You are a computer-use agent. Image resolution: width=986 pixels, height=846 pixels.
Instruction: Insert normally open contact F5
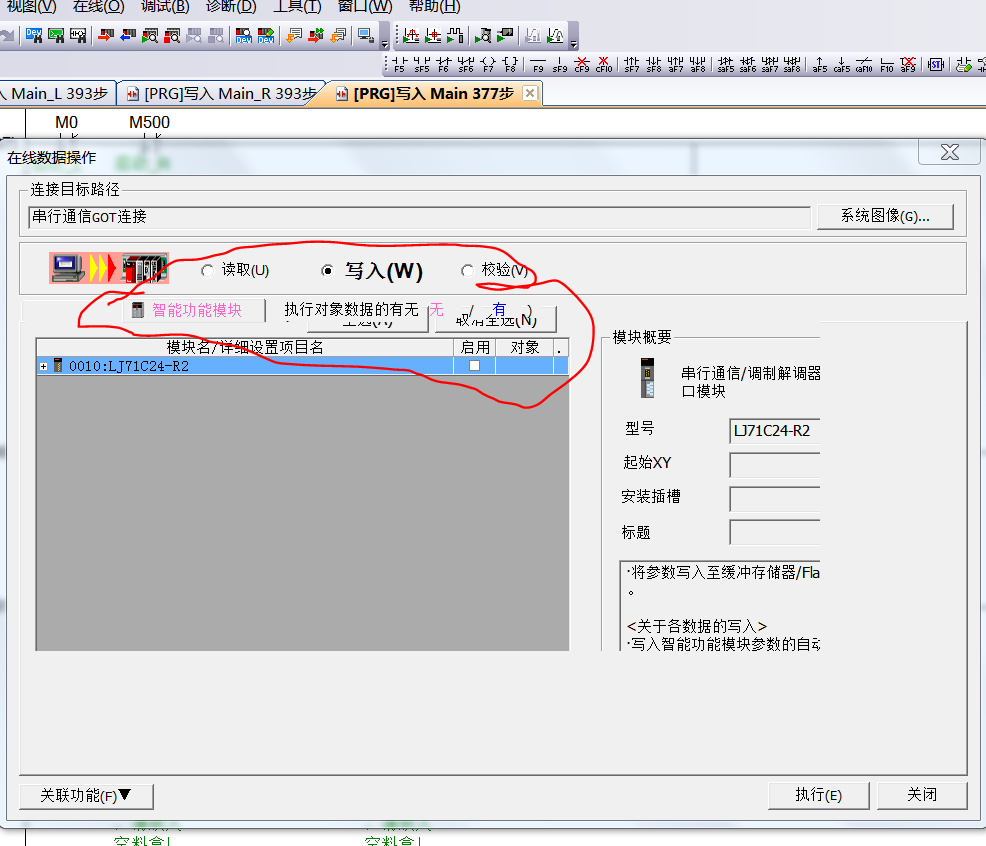point(399,64)
